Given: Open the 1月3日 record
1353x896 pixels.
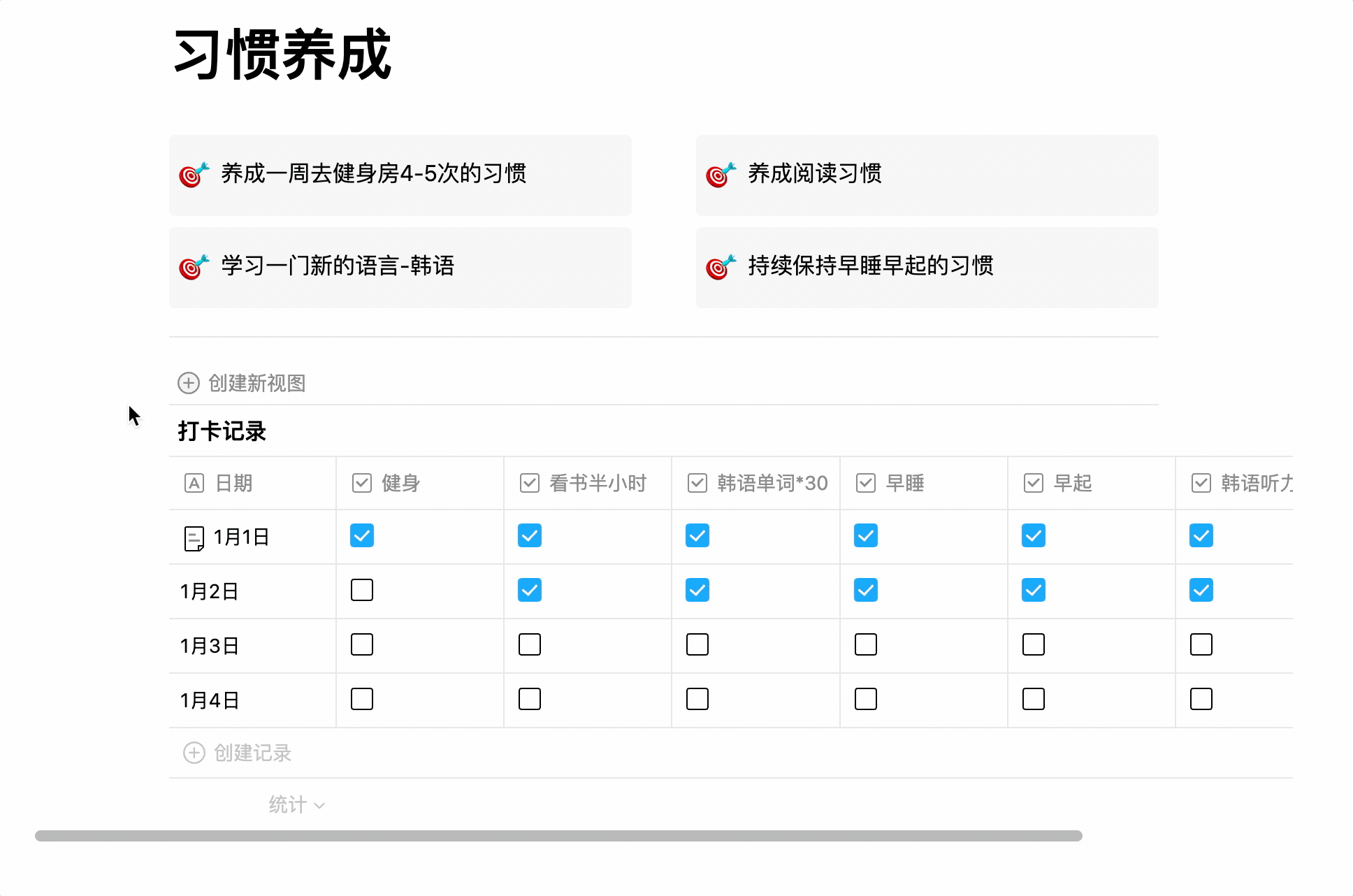Looking at the screenshot, I should coord(210,646).
